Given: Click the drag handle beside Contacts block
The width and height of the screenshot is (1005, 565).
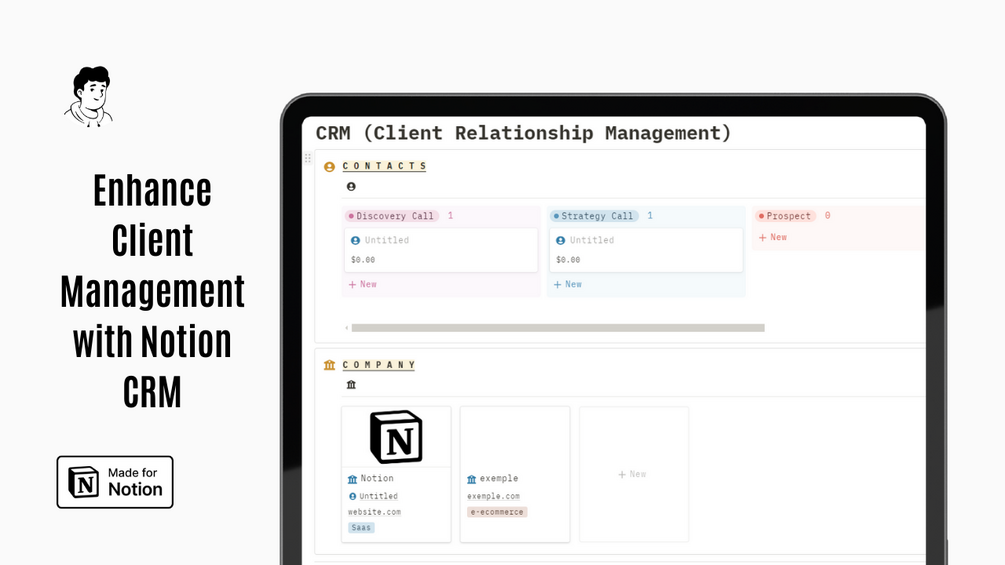Looking at the screenshot, I should click(308, 158).
